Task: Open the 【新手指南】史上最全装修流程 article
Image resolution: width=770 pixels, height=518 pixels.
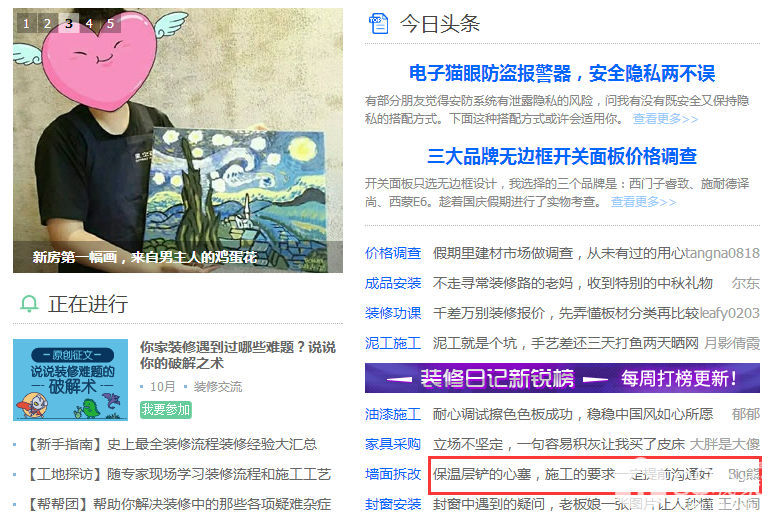Action: point(170,444)
